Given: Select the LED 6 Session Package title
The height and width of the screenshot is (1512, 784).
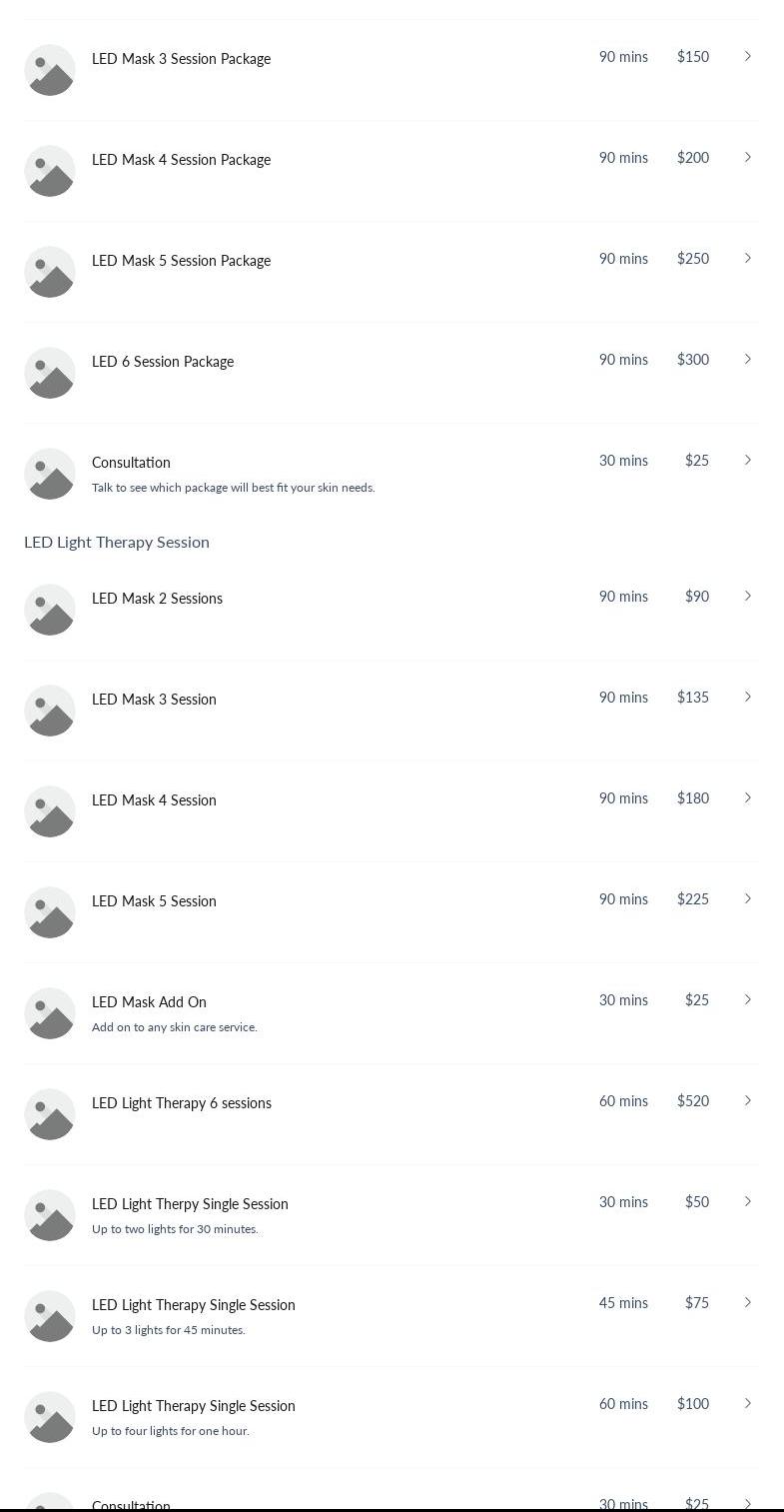Looking at the screenshot, I should (163, 362).
